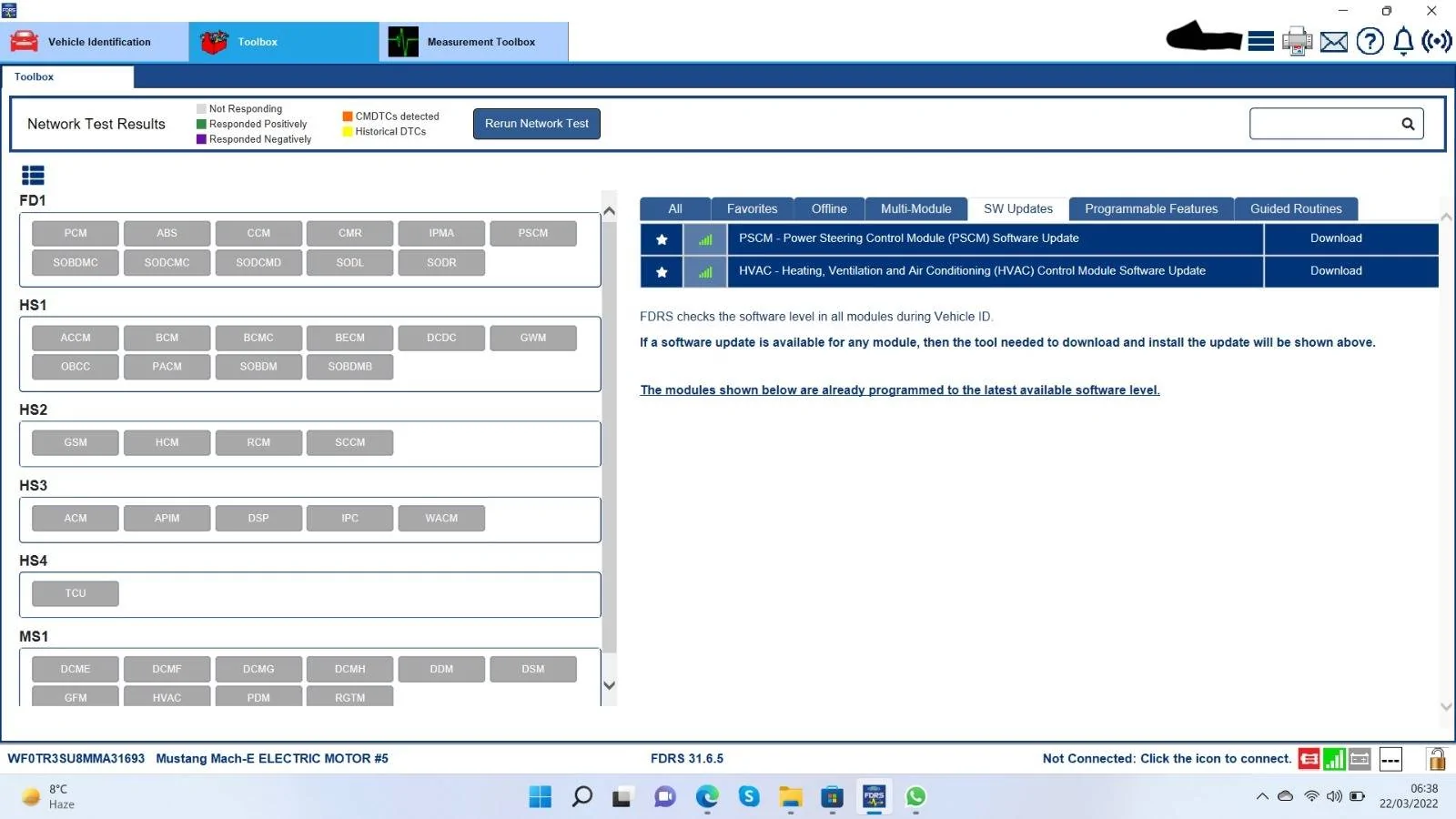Toggle favorite star for HVAC software update
The image size is (1456, 819).
662,272
